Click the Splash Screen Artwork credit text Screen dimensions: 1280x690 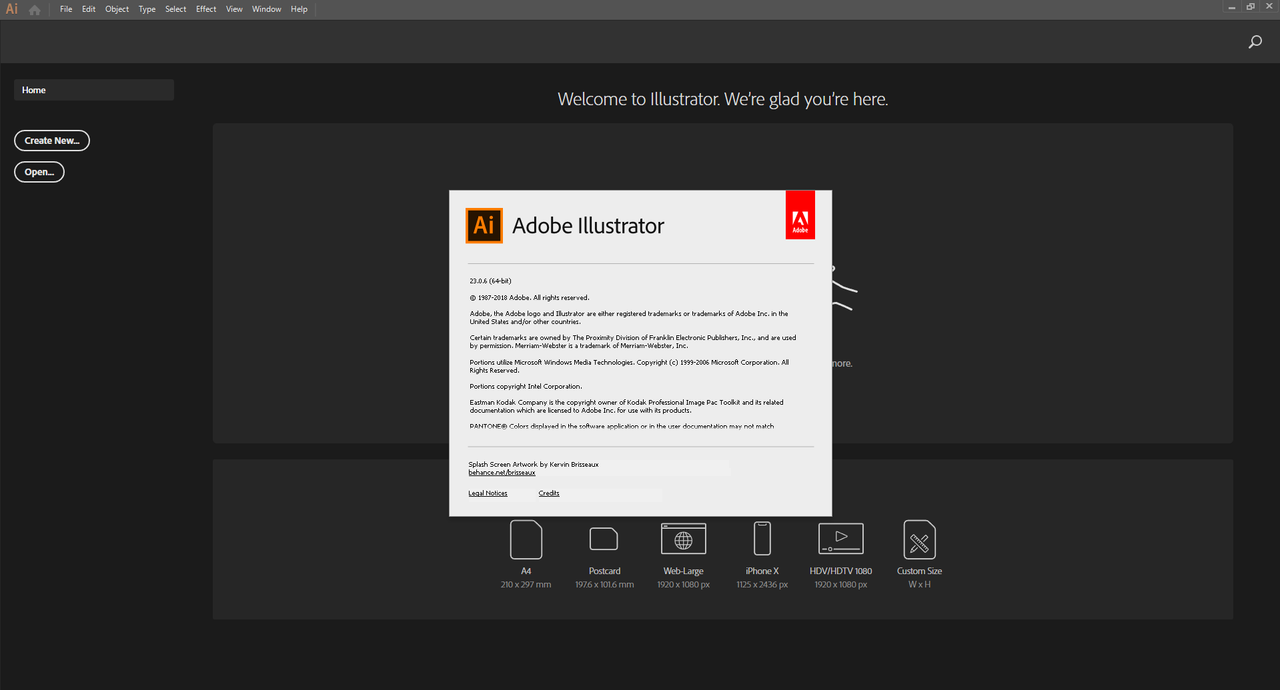pyautogui.click(x=534, y=464)
